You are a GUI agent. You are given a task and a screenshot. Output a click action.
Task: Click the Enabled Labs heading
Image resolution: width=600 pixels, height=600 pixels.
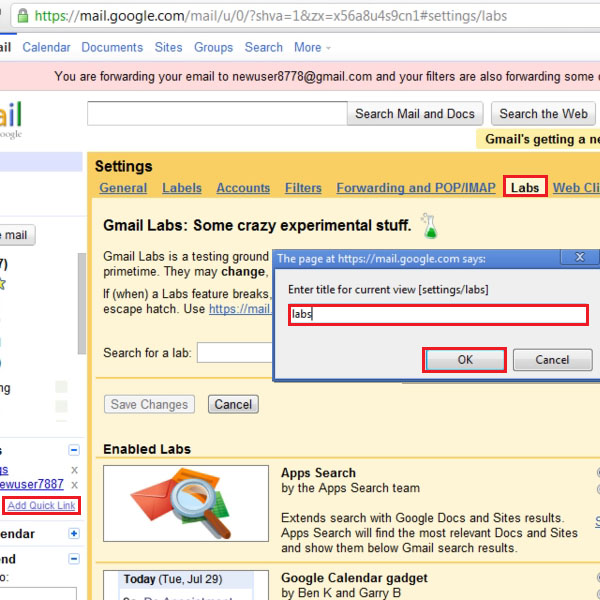147,449
